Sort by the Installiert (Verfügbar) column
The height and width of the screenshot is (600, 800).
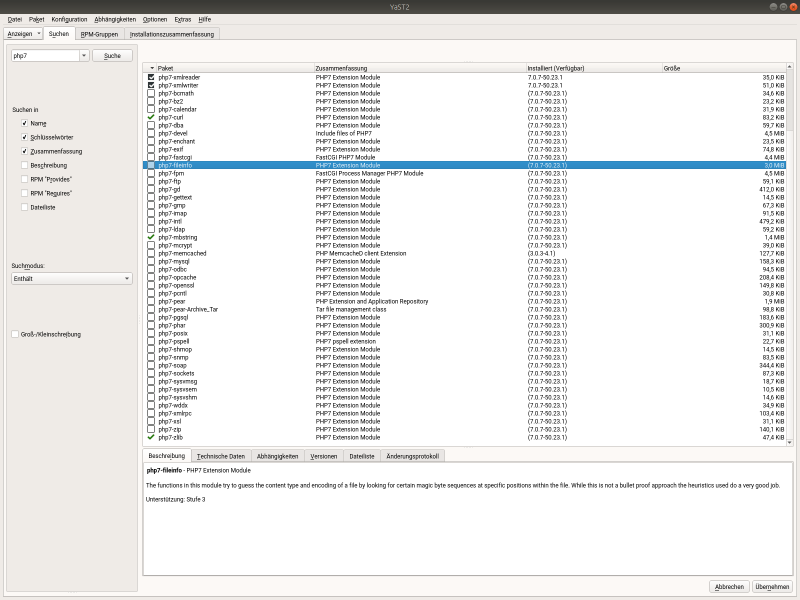tap(594, 68)
